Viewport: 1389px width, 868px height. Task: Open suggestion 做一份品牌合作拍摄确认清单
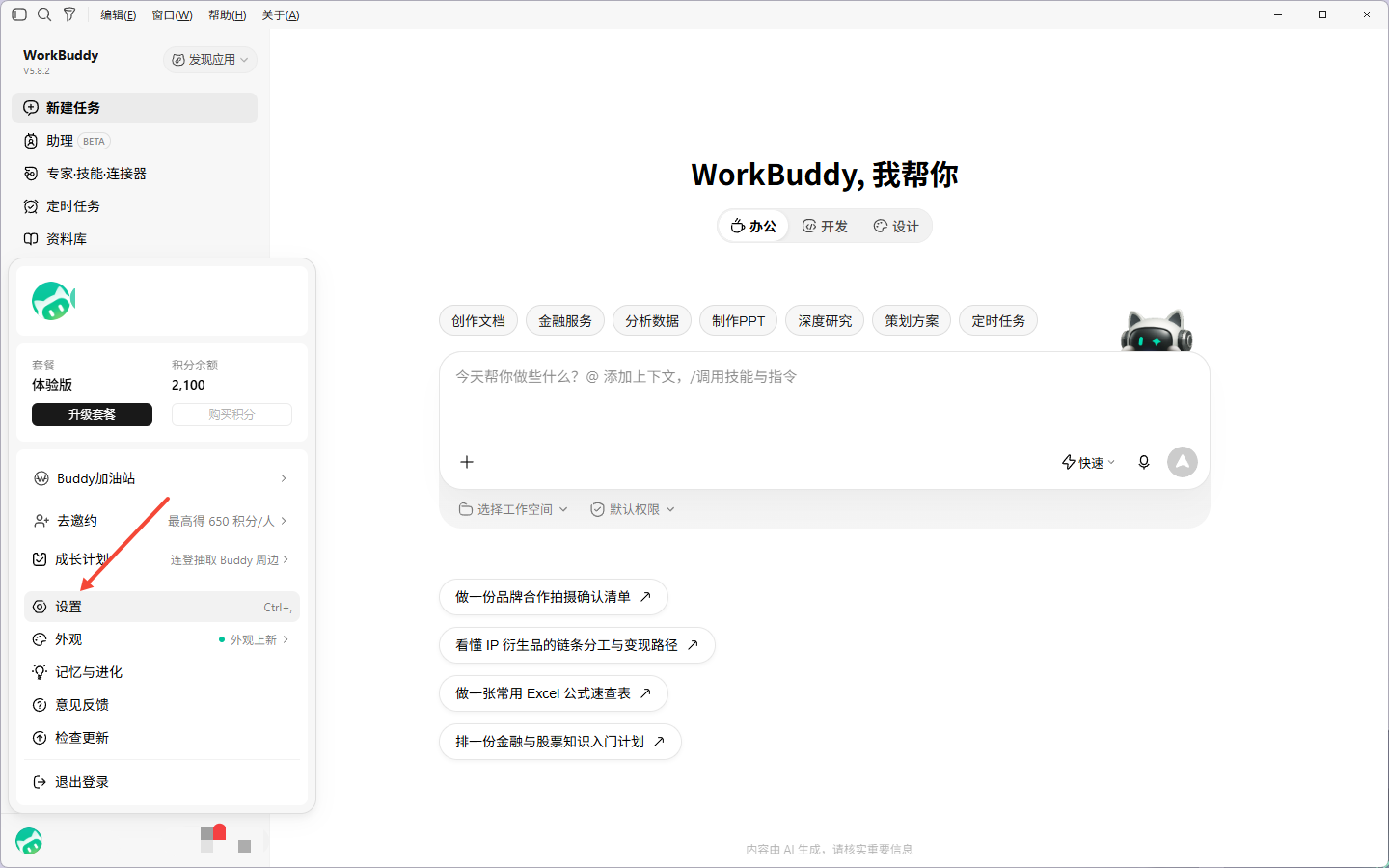point(554,597)
